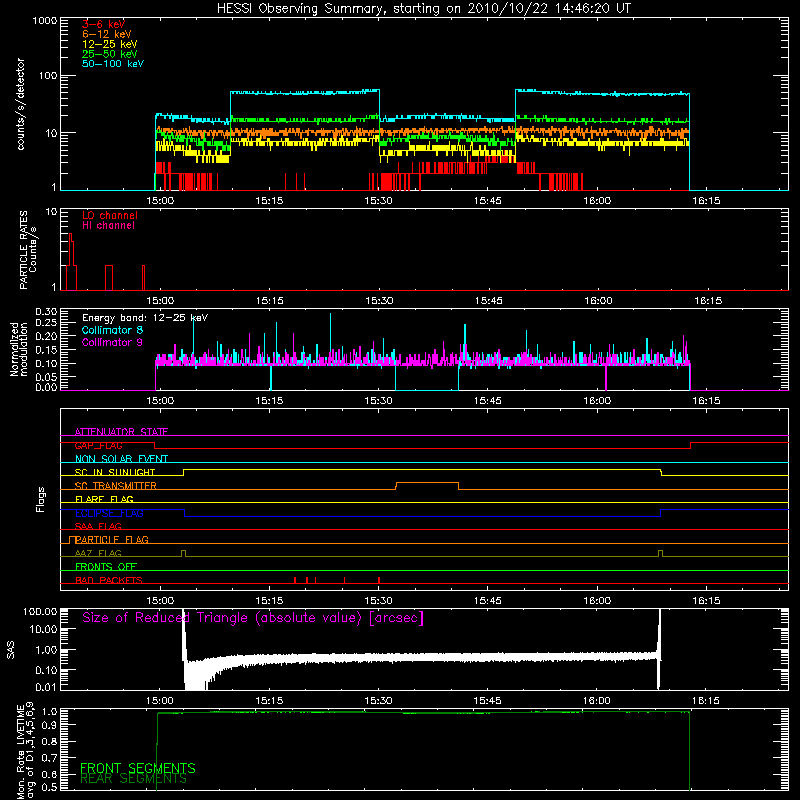Click the FRONTS_OFF flag label
800x800 pixels.
click(106, 567)
